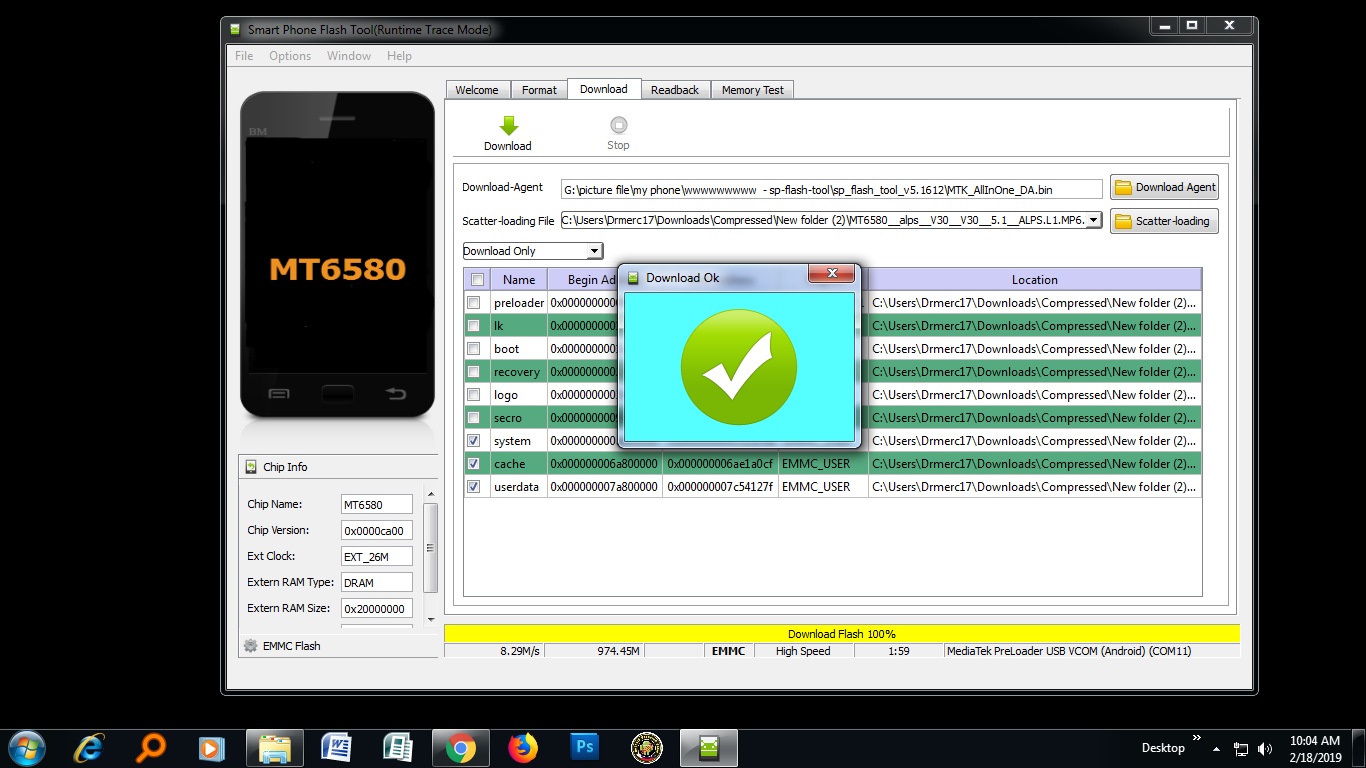Click the MT6580 phone image

337,256
